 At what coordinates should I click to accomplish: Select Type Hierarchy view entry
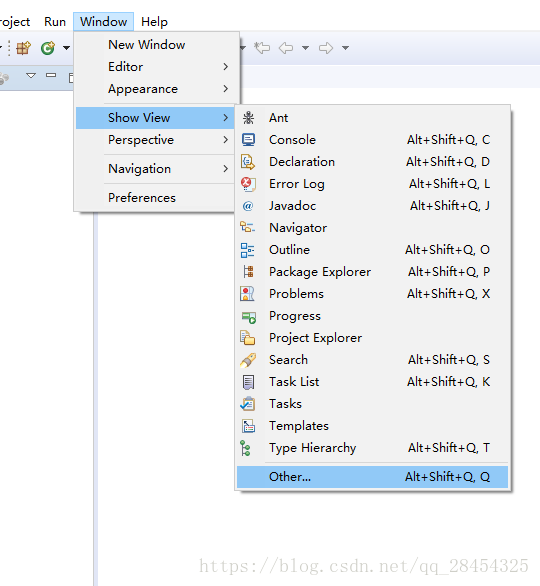coord(373,448)
